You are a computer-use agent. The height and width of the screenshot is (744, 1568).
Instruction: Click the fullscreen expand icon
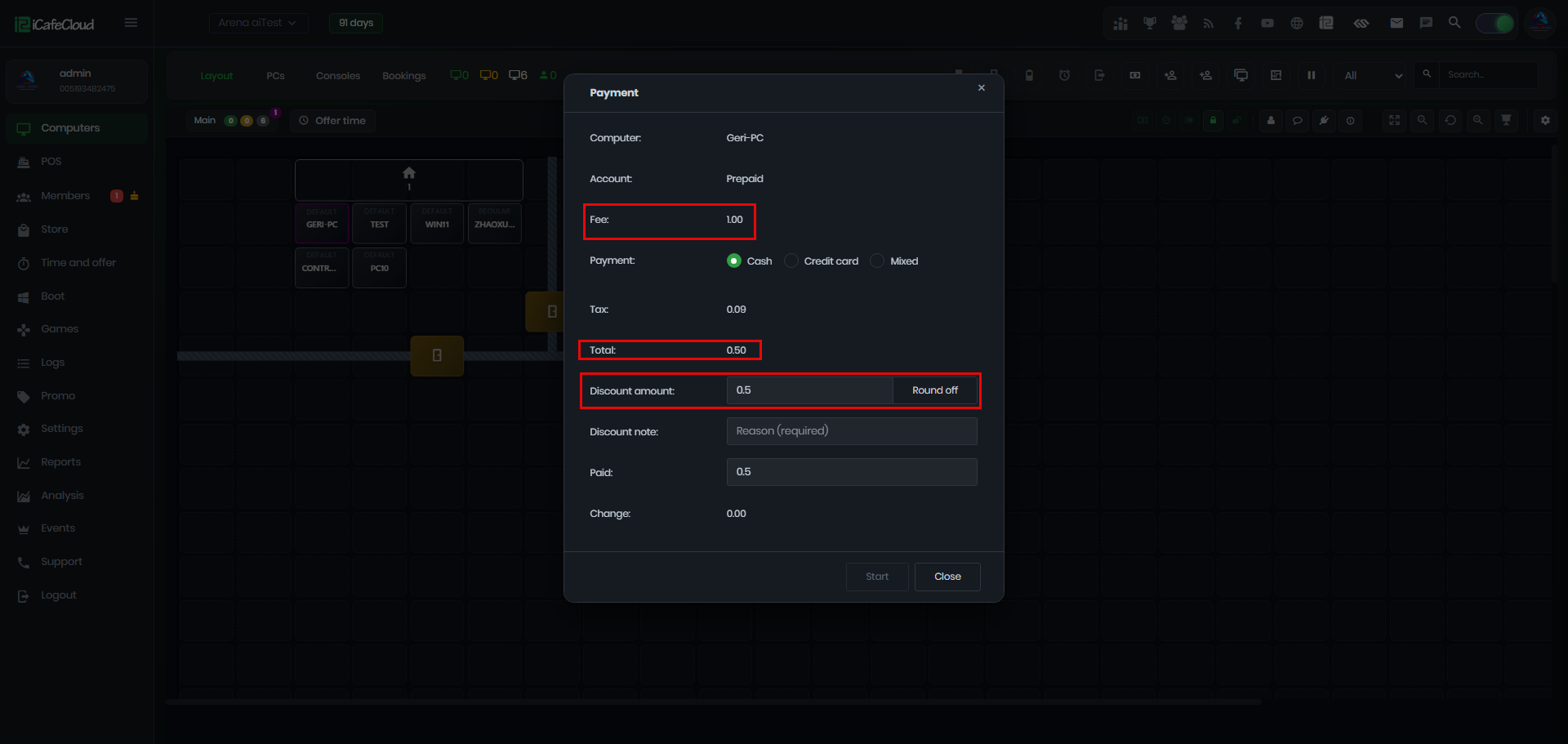(x=1395, y=120)
